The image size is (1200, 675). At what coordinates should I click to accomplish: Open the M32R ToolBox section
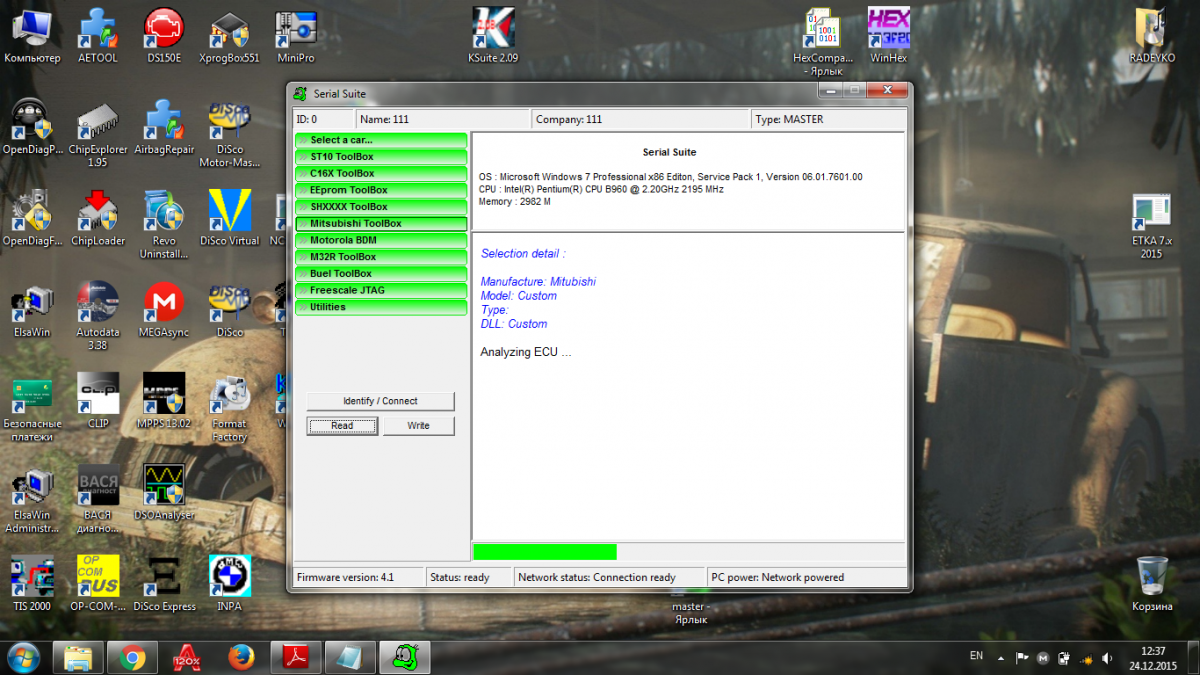tap(381, 257)
